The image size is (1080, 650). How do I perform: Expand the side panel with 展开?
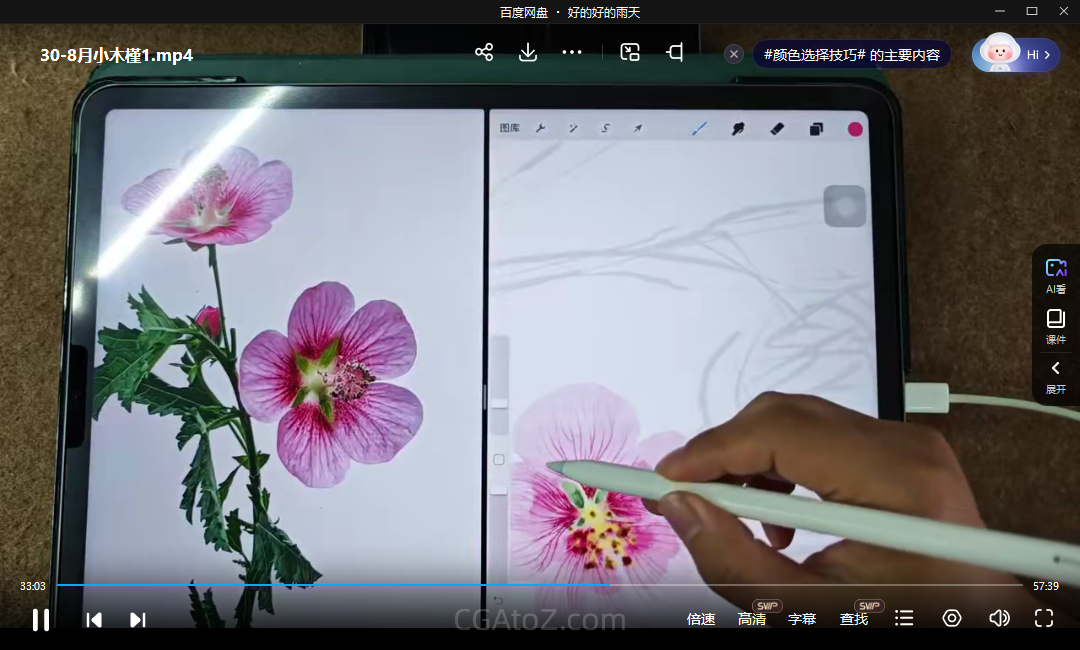[1056, 376]
